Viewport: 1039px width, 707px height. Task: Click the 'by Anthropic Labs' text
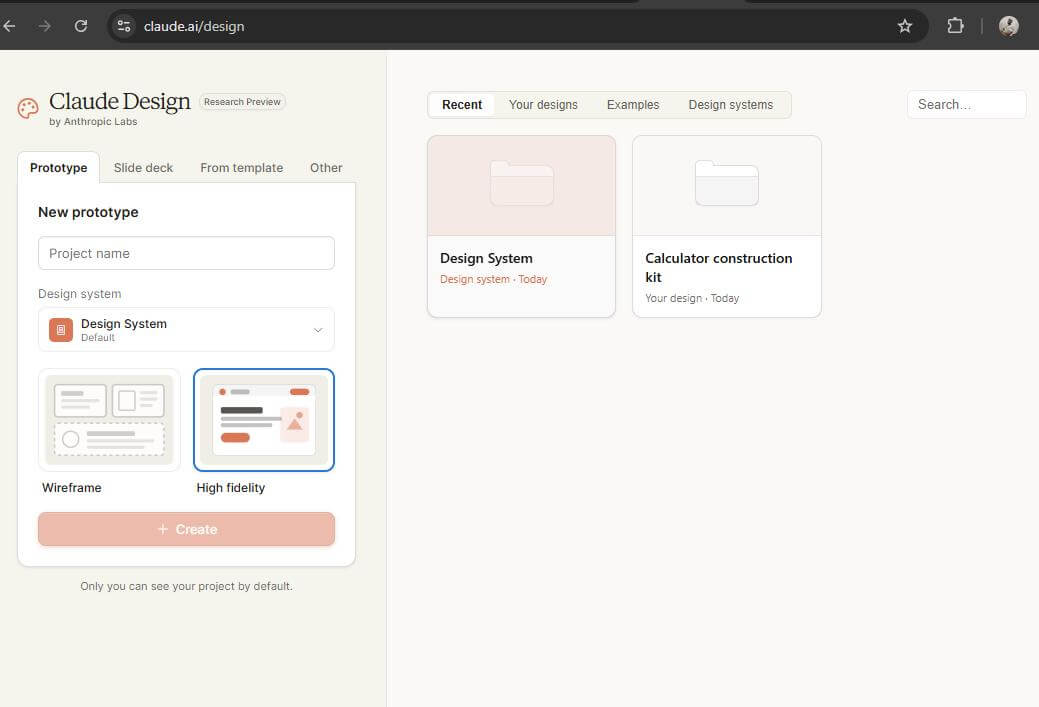pos(93,122)
